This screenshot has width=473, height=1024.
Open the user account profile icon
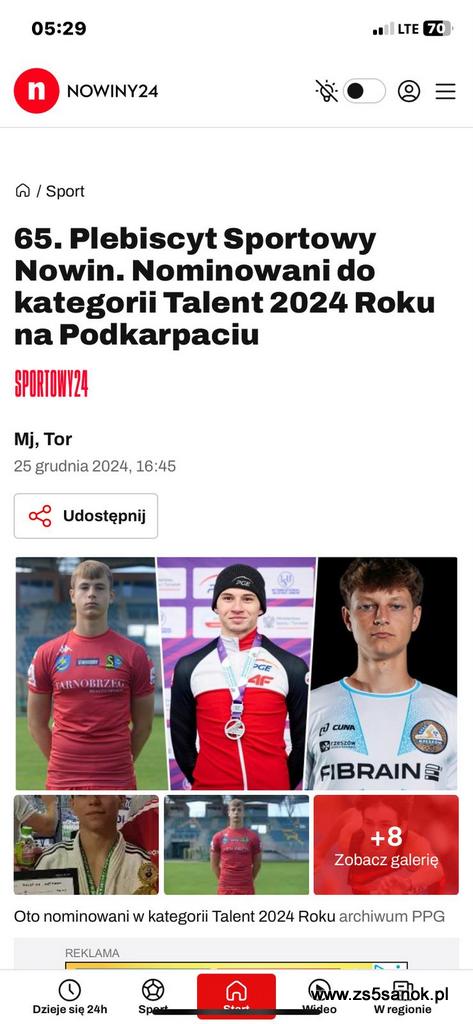pyautogui.click(x=409, y=91)
